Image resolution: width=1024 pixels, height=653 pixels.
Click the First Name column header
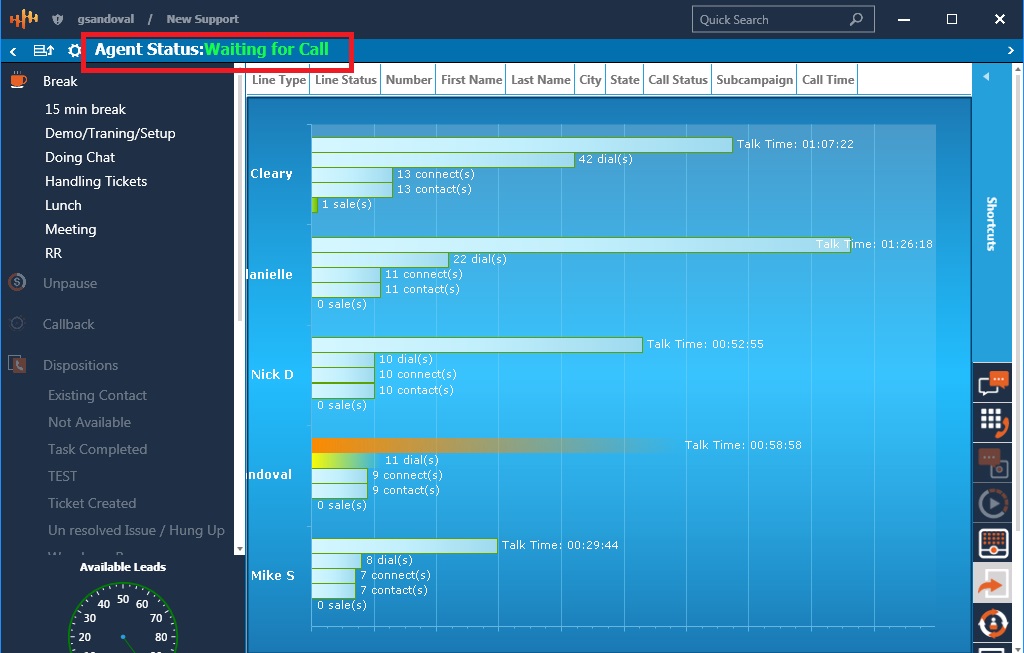point(471,80)
